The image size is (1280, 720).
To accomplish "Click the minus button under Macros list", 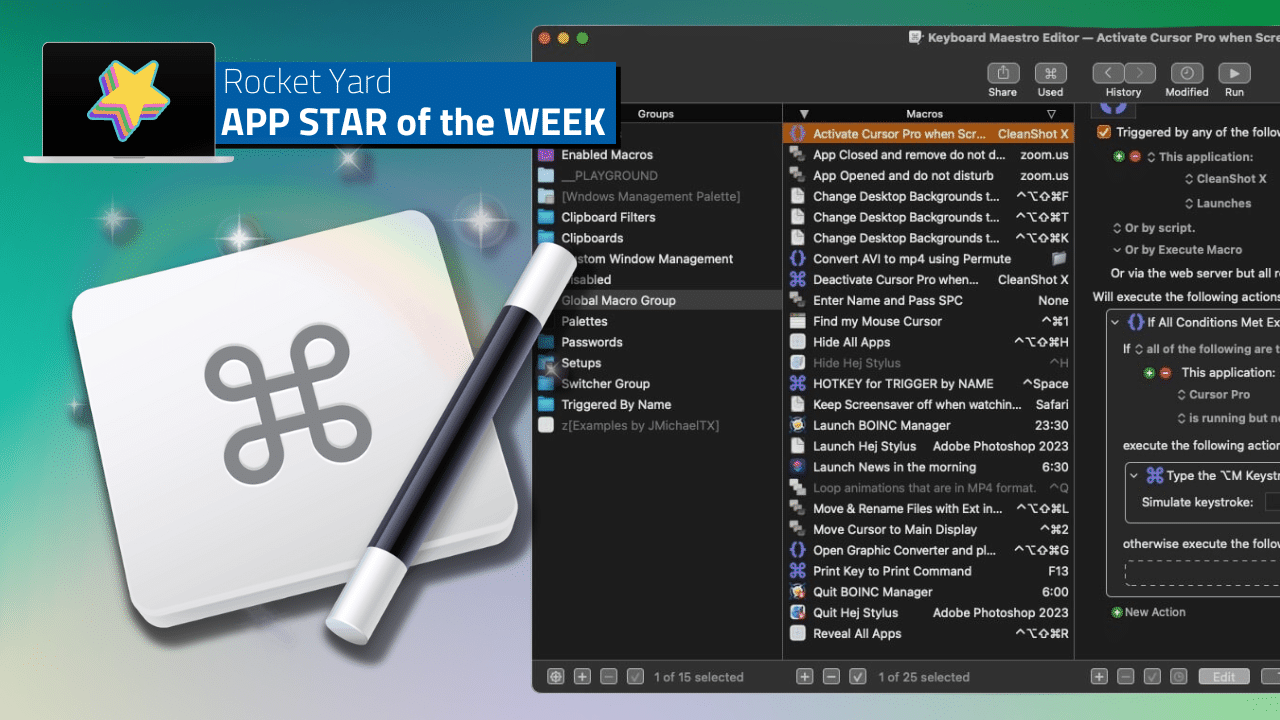I will tap(831, 677).
